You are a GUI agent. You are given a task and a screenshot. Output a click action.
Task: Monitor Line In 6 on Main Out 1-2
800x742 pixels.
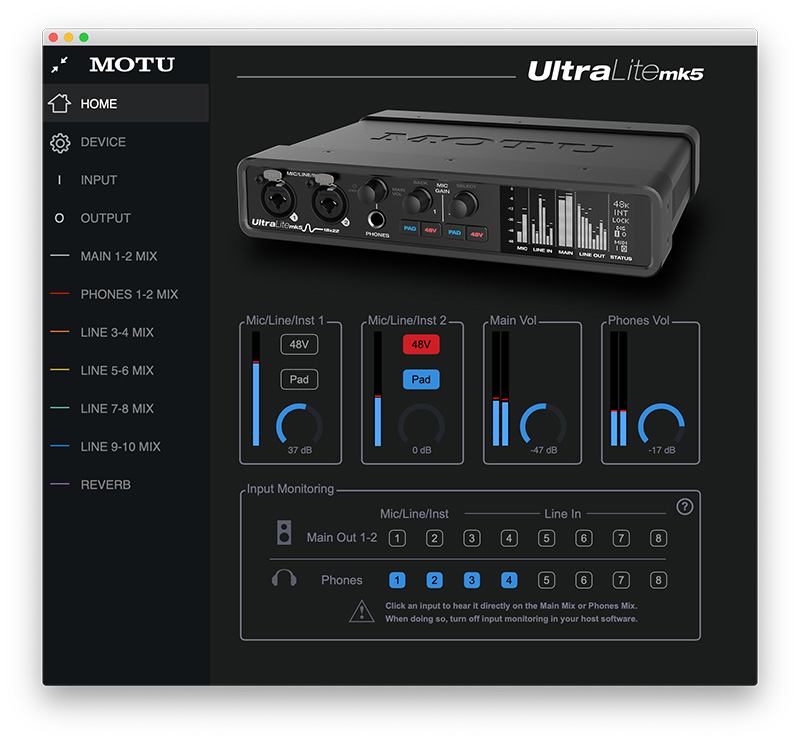pos(584,538)
